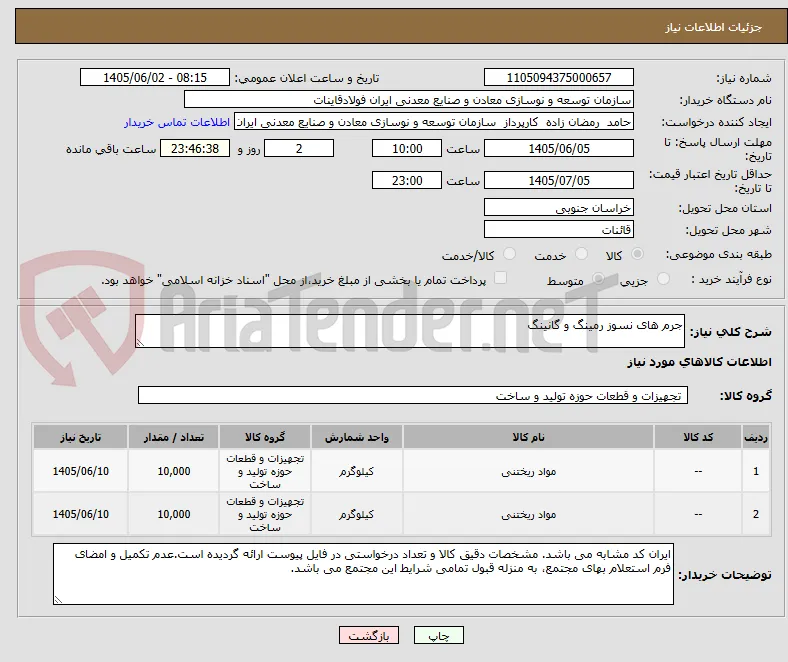
Task: Click the نام کالا column header
Action: tap(528, 437)
